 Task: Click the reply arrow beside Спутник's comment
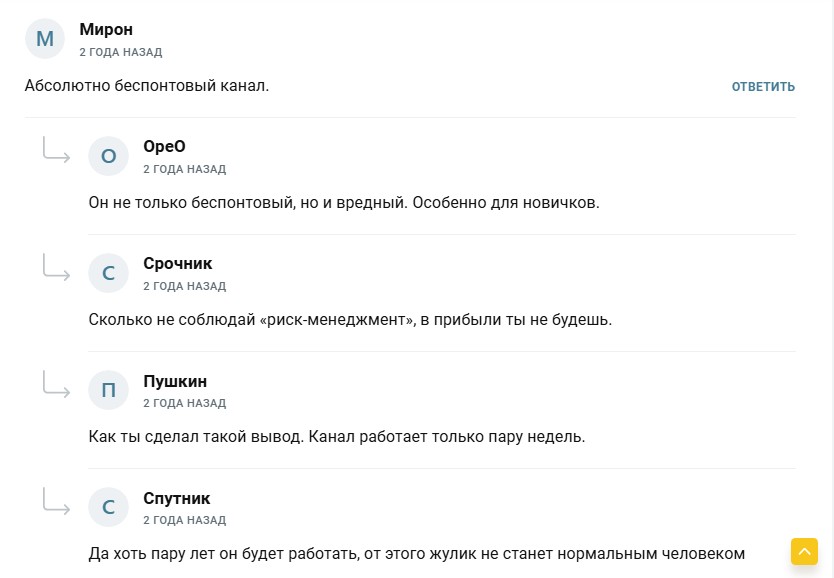coord(56,500)
